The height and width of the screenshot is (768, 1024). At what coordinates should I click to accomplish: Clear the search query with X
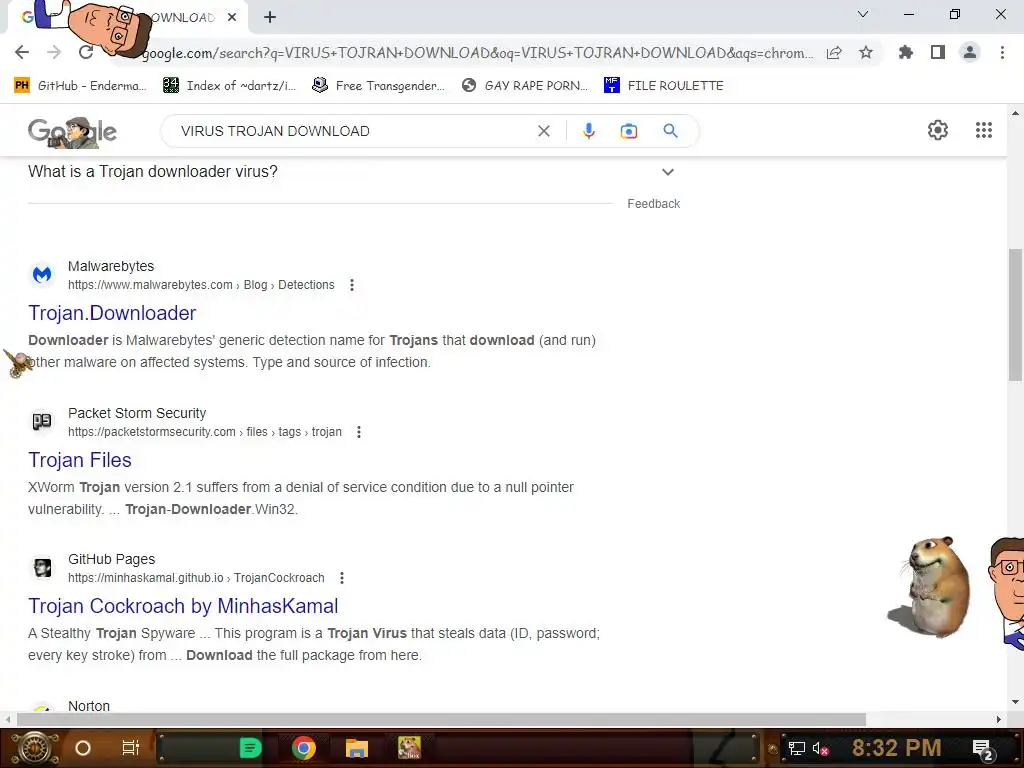543,131
